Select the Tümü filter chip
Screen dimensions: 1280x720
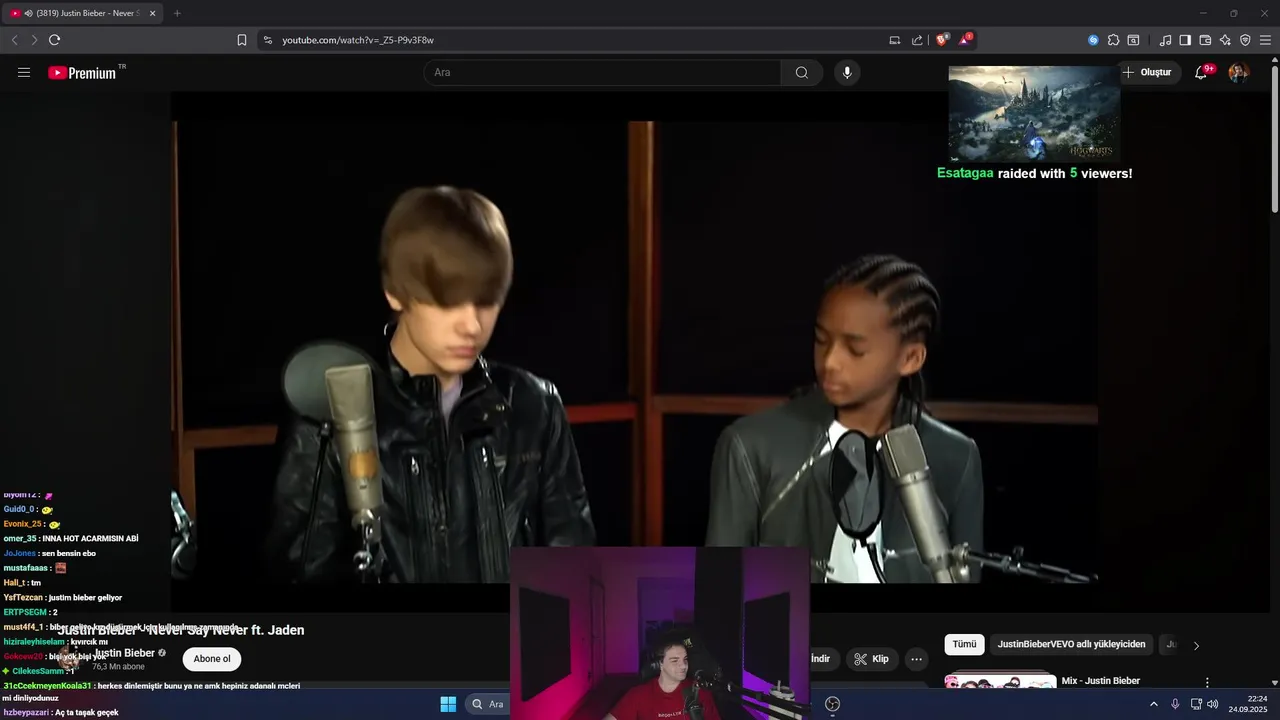coord(964,645)
